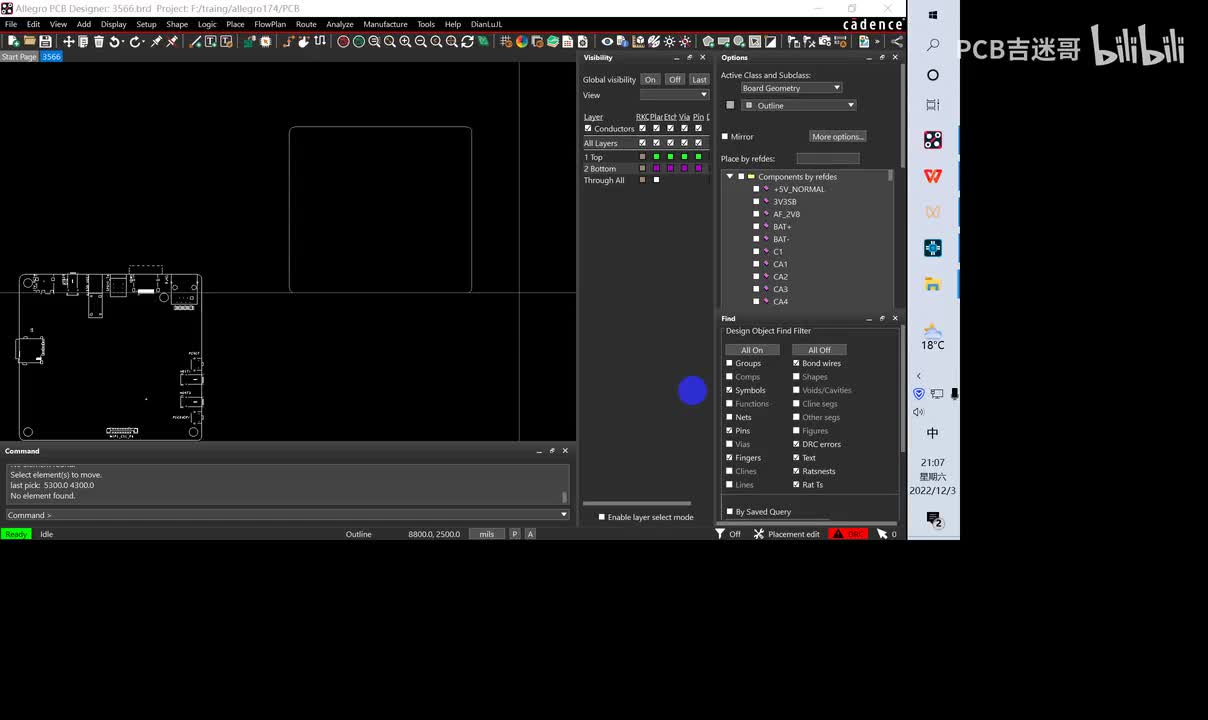Screen dimensions: 1208x720
Task: Click global visibility On button
Action: coord(650,80)
